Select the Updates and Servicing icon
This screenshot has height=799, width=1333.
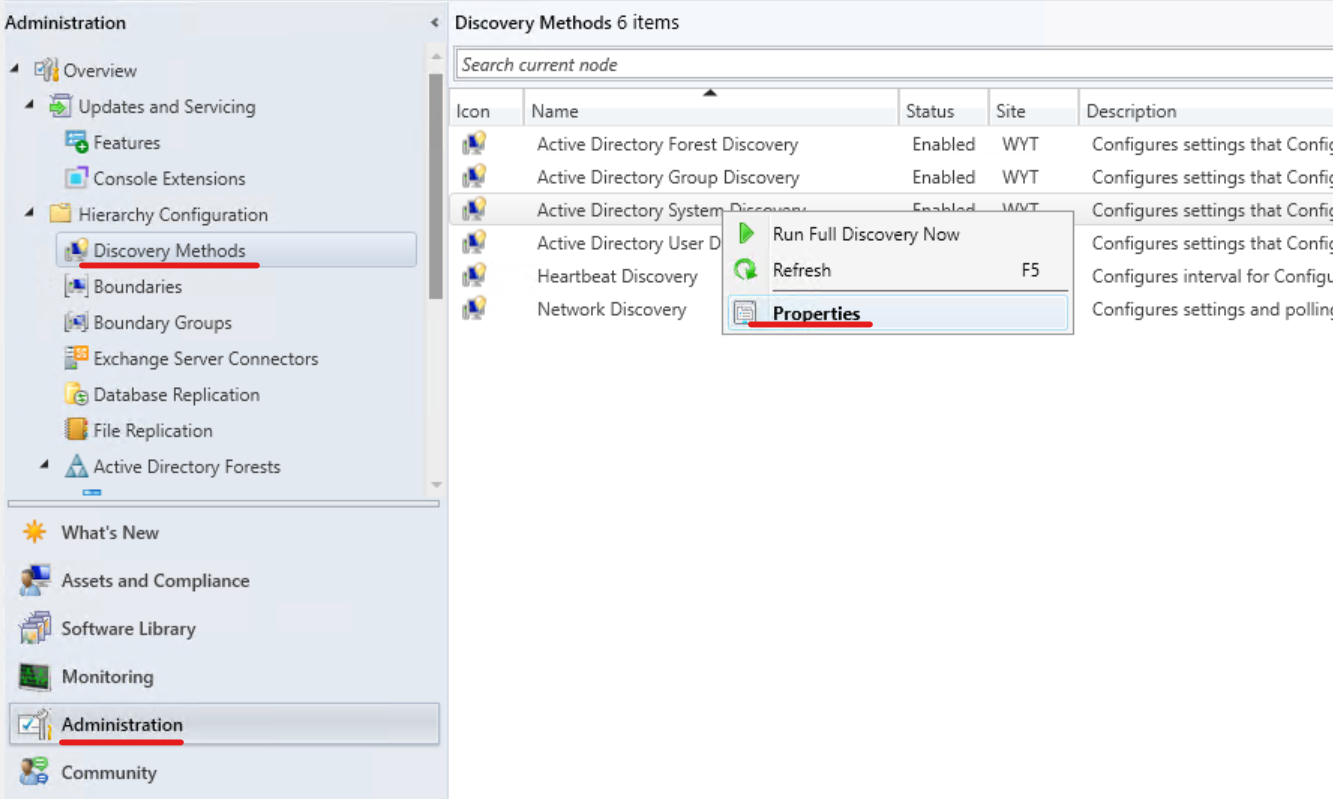[60, 106]
